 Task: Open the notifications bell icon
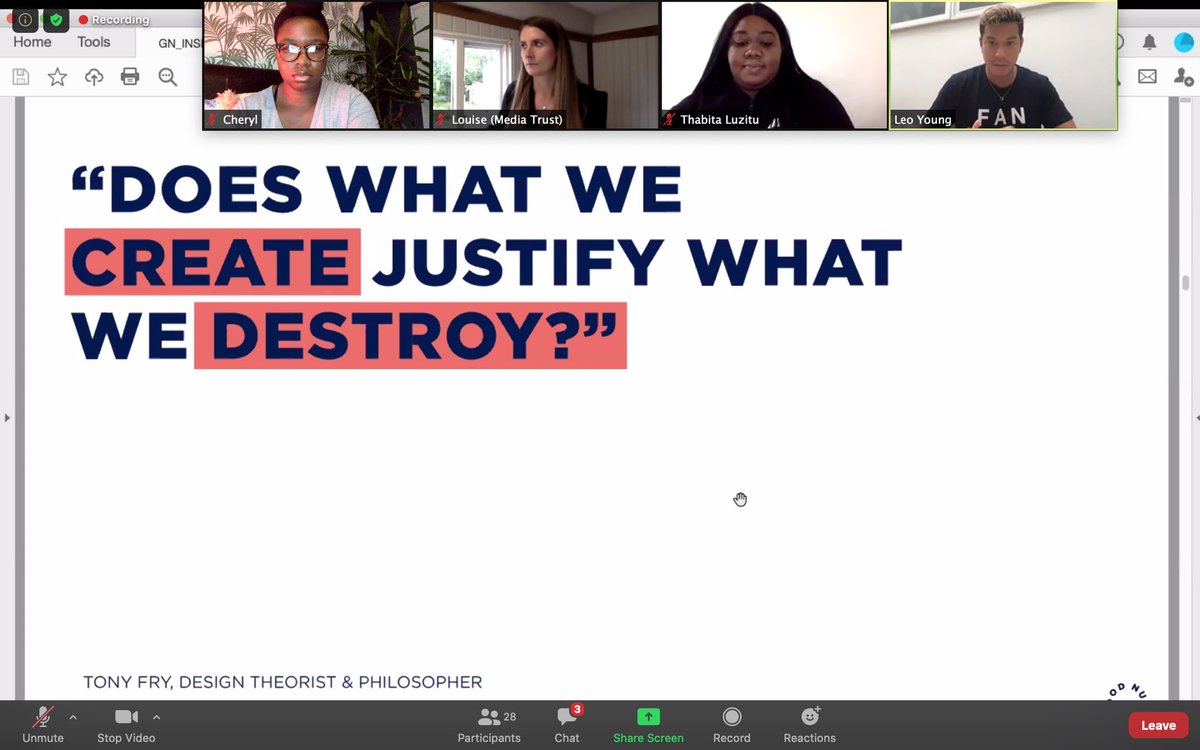coord(1150,42)
